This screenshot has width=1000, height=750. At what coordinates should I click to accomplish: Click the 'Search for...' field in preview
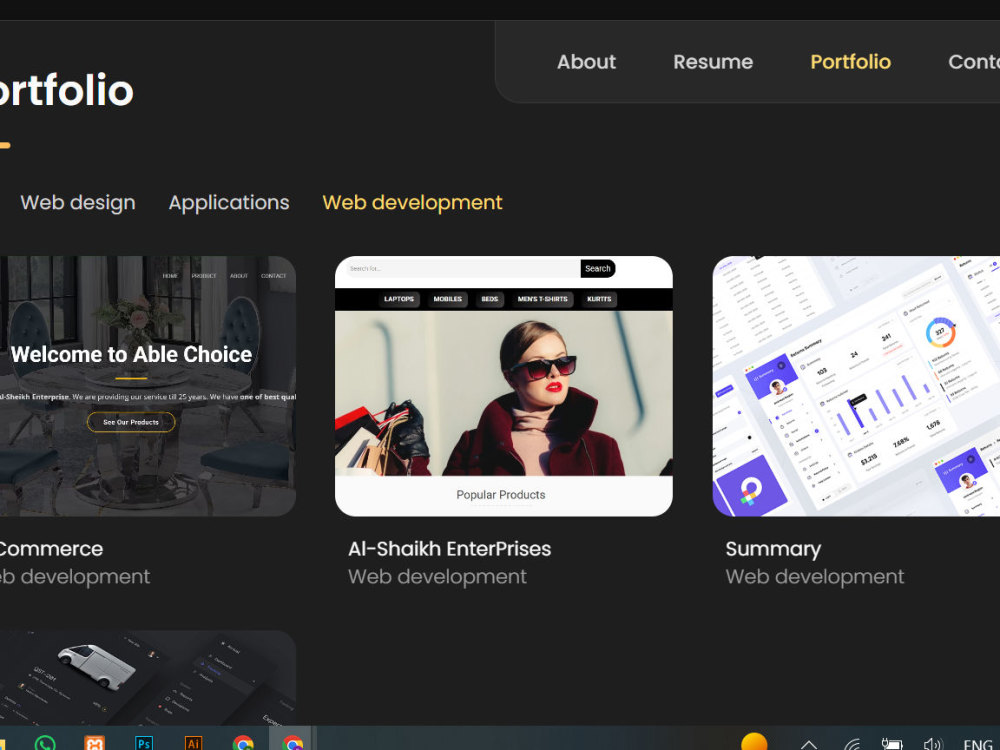(x=464, y=268)
